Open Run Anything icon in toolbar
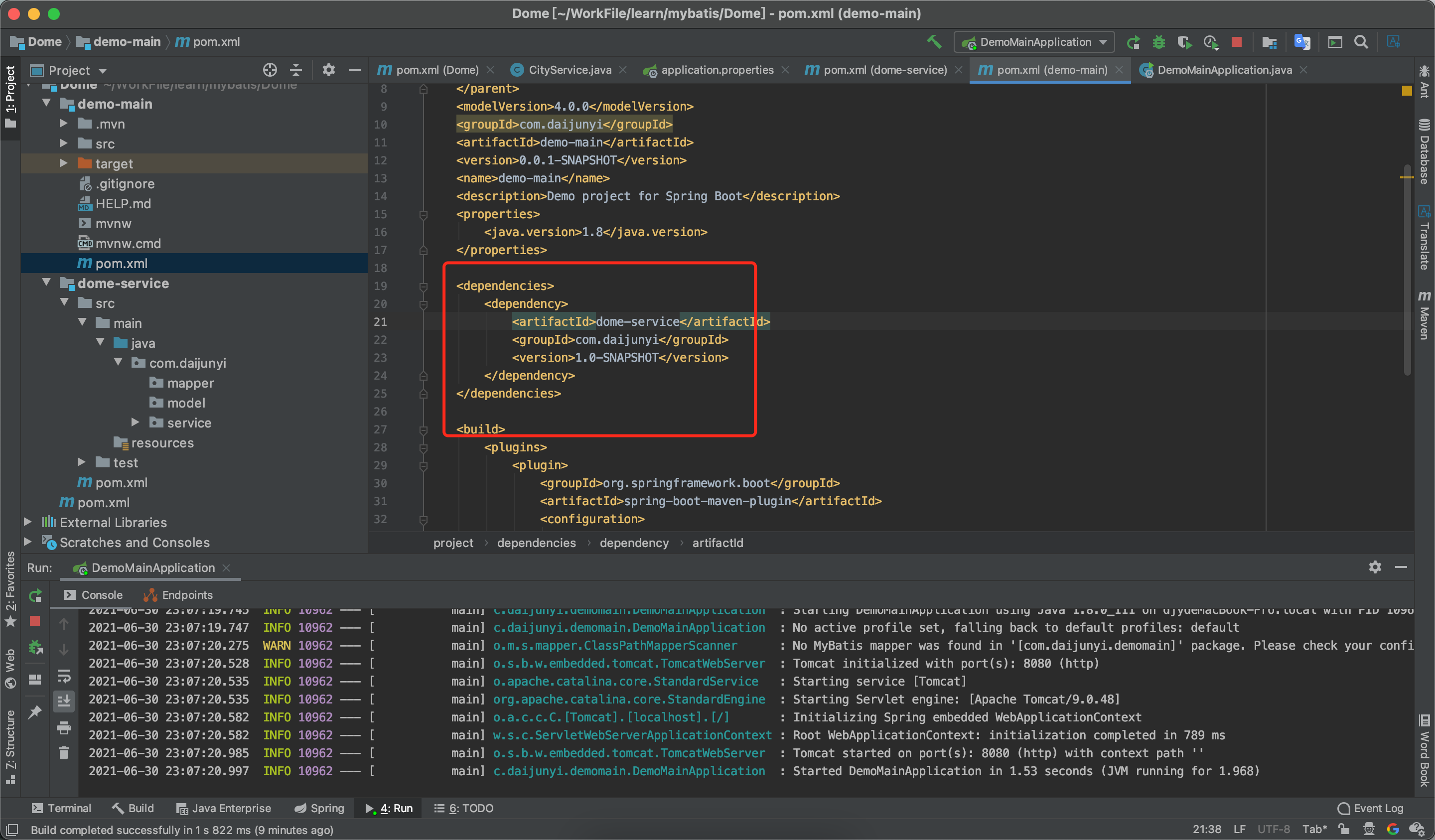Screen dimensions: 1435x840 point(1335,42)
